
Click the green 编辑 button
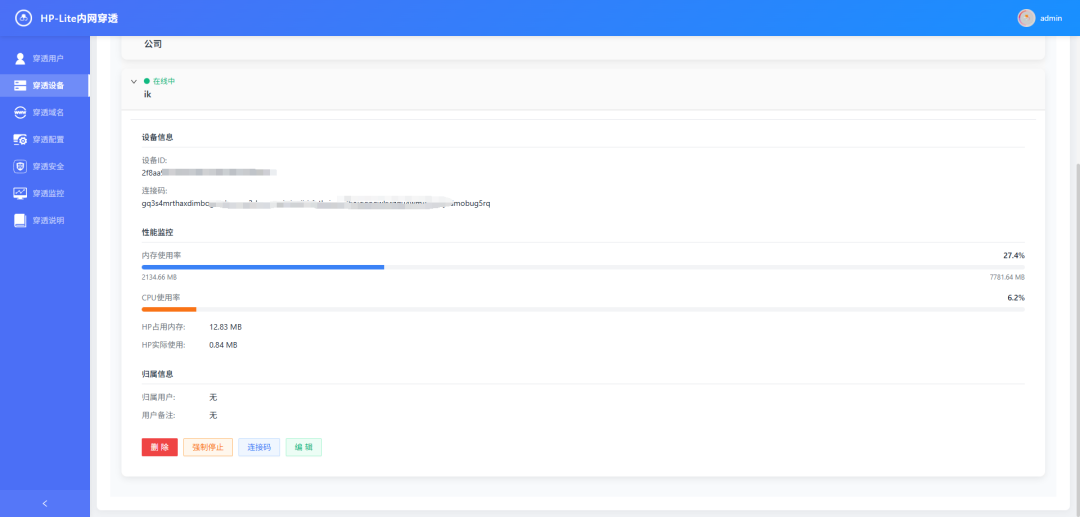pos(303,447)
